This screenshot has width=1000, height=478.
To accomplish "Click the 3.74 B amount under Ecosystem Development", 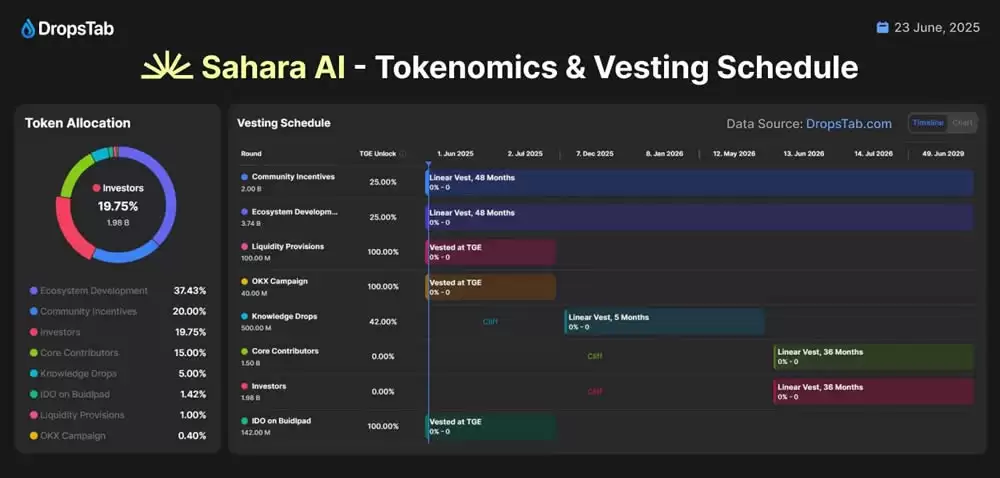I will click(251, 223).
